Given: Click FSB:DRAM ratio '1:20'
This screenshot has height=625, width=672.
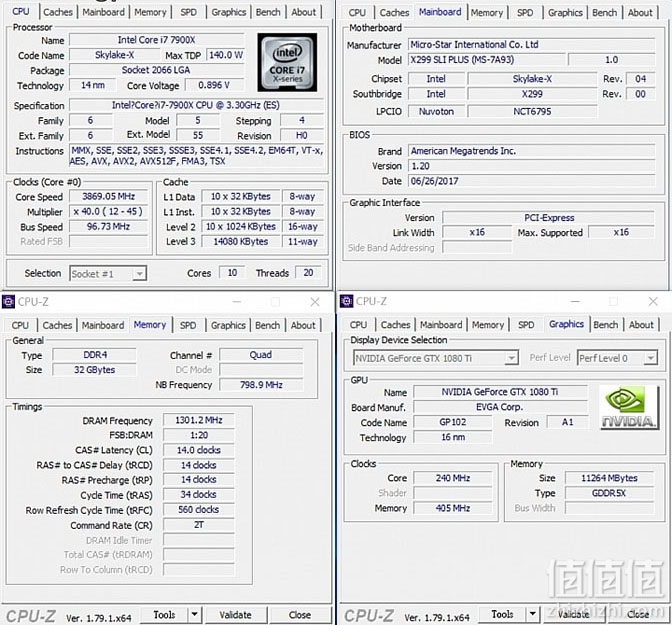Looking at the screenshot, I should [199, 435].
